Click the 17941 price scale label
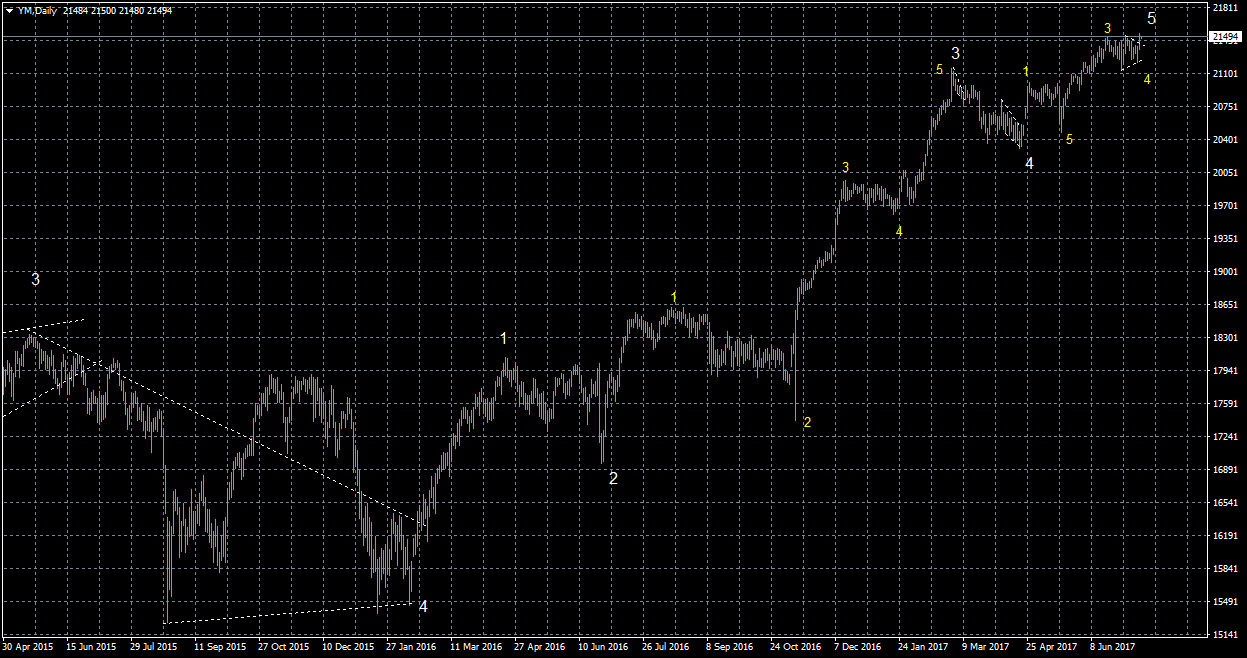 click(1224, 371)
